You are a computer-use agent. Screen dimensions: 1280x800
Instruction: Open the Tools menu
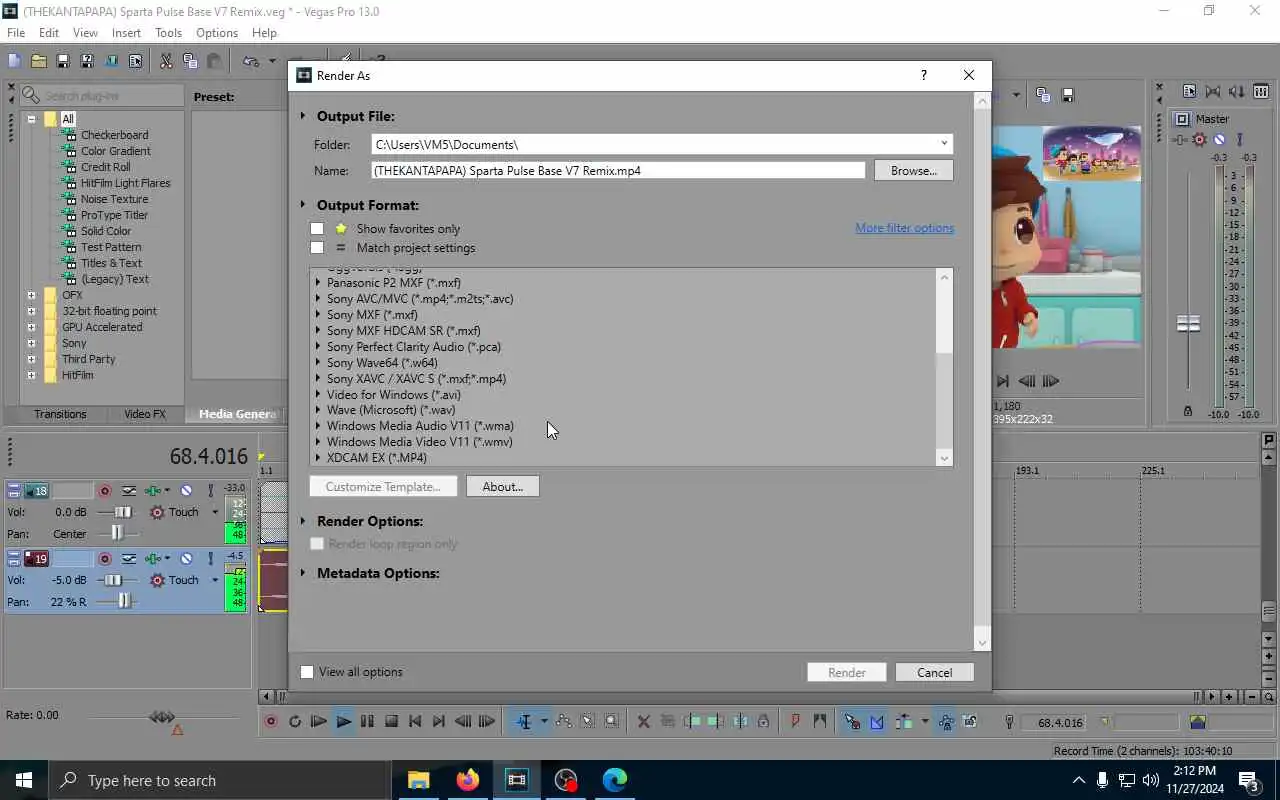(x=168, y=33)
